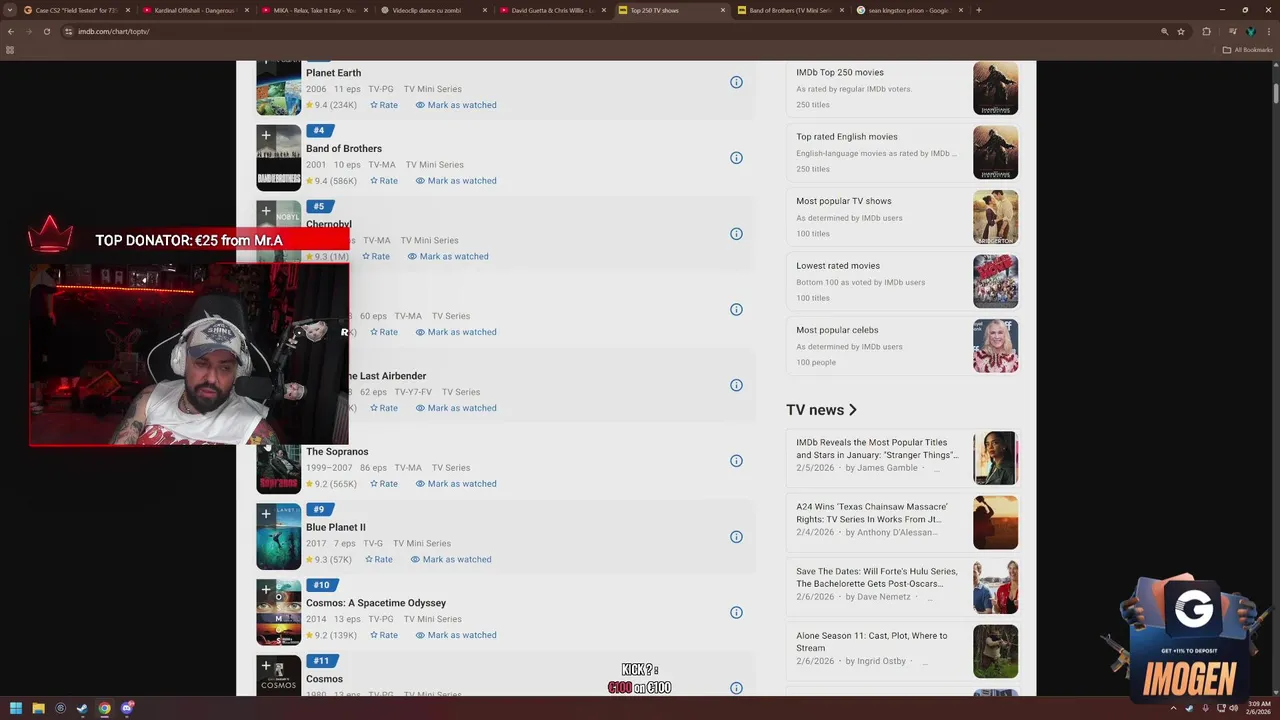
Task: Mark The Sopranos as watched
Action: coord(456,484)
